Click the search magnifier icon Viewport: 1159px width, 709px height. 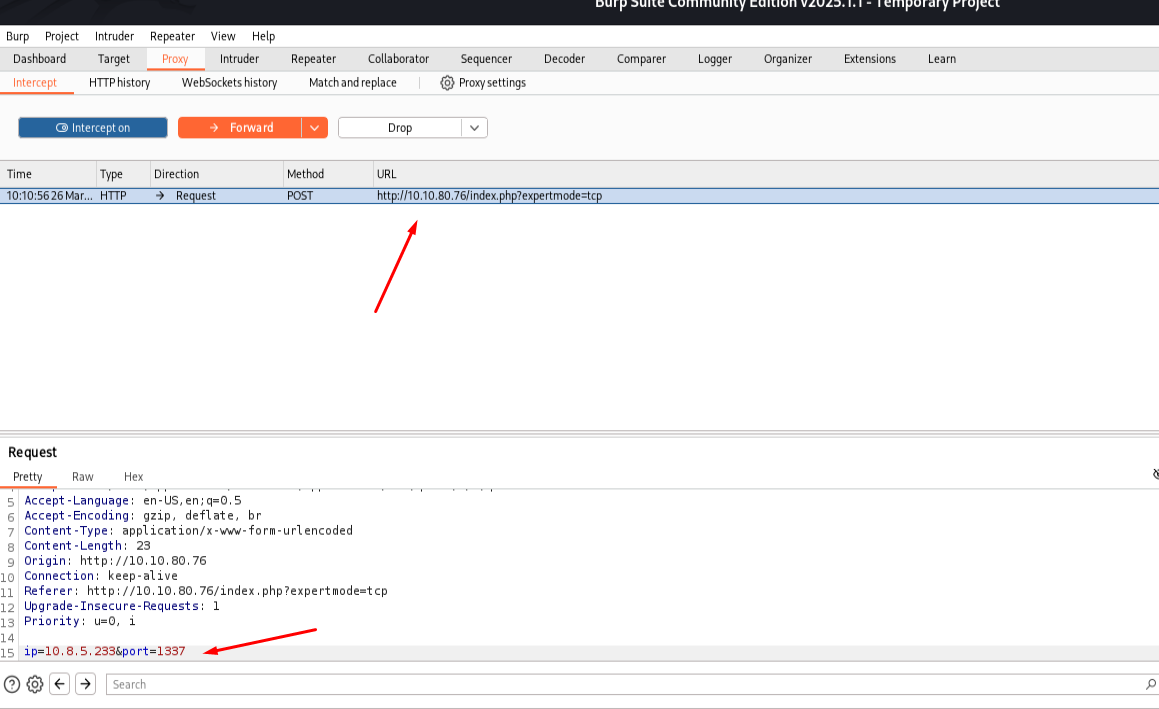tap(1151, 685)
